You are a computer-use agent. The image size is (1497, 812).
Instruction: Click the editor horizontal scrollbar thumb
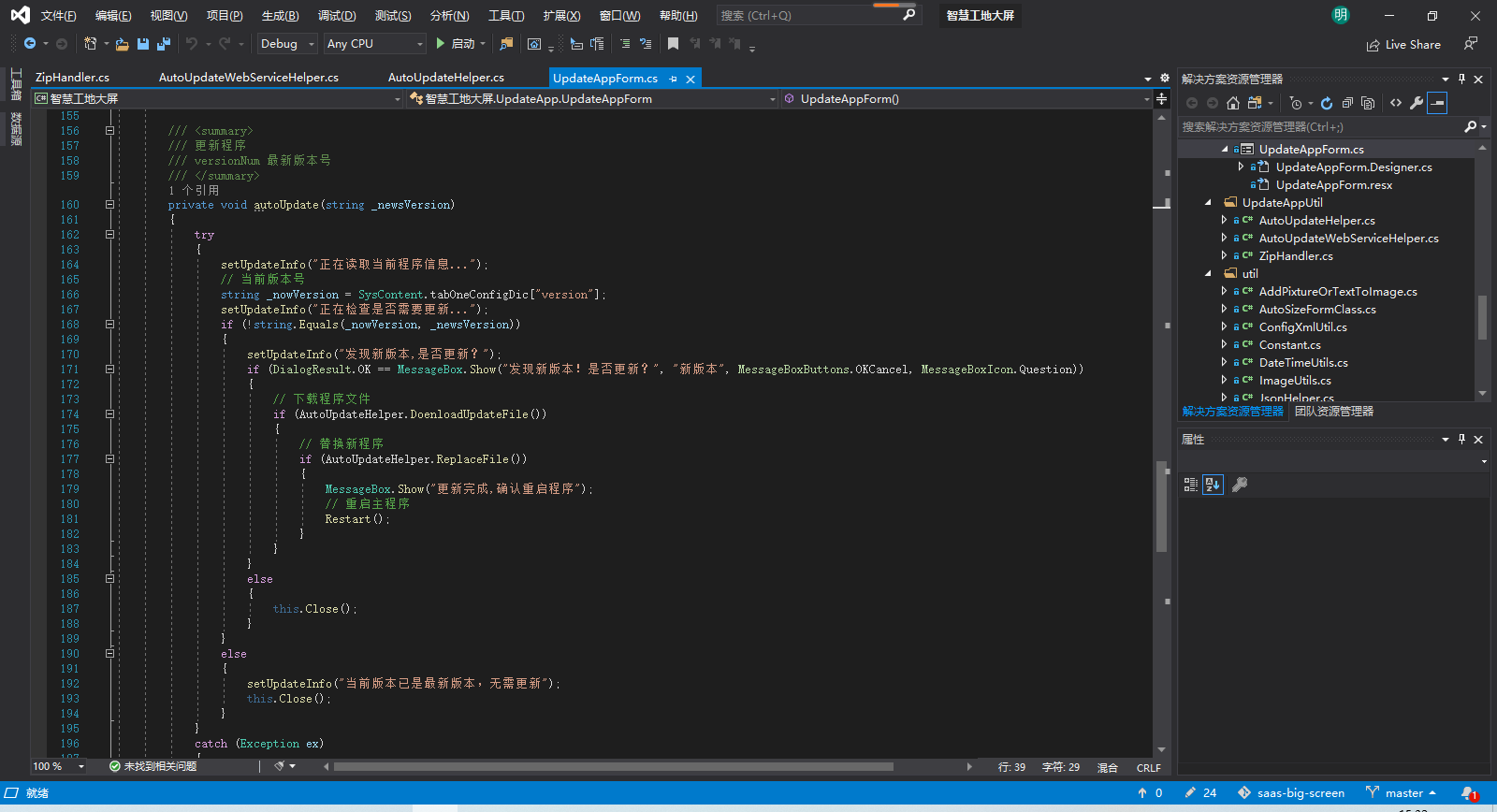coord(614,767)
